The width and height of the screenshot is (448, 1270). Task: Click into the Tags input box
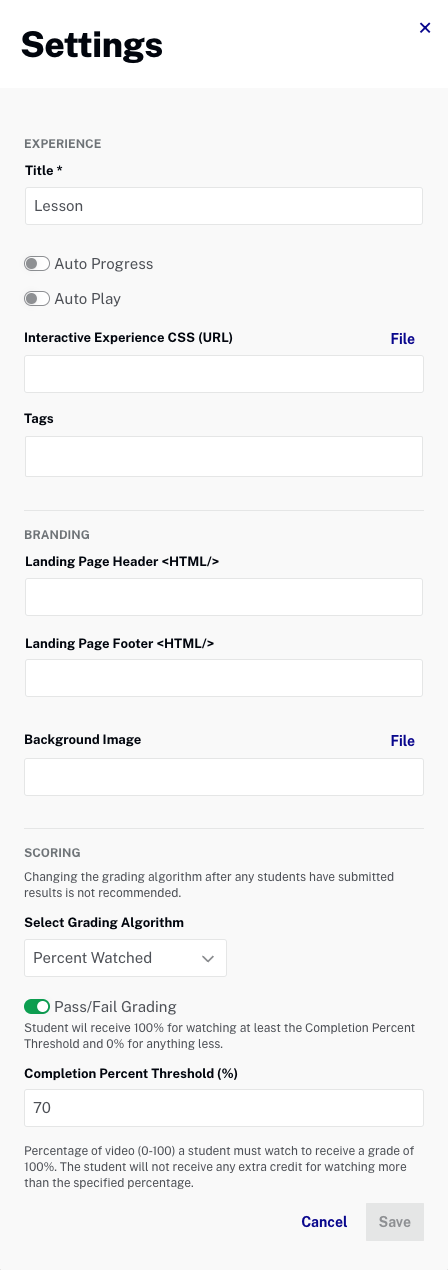tap(224, 456)
